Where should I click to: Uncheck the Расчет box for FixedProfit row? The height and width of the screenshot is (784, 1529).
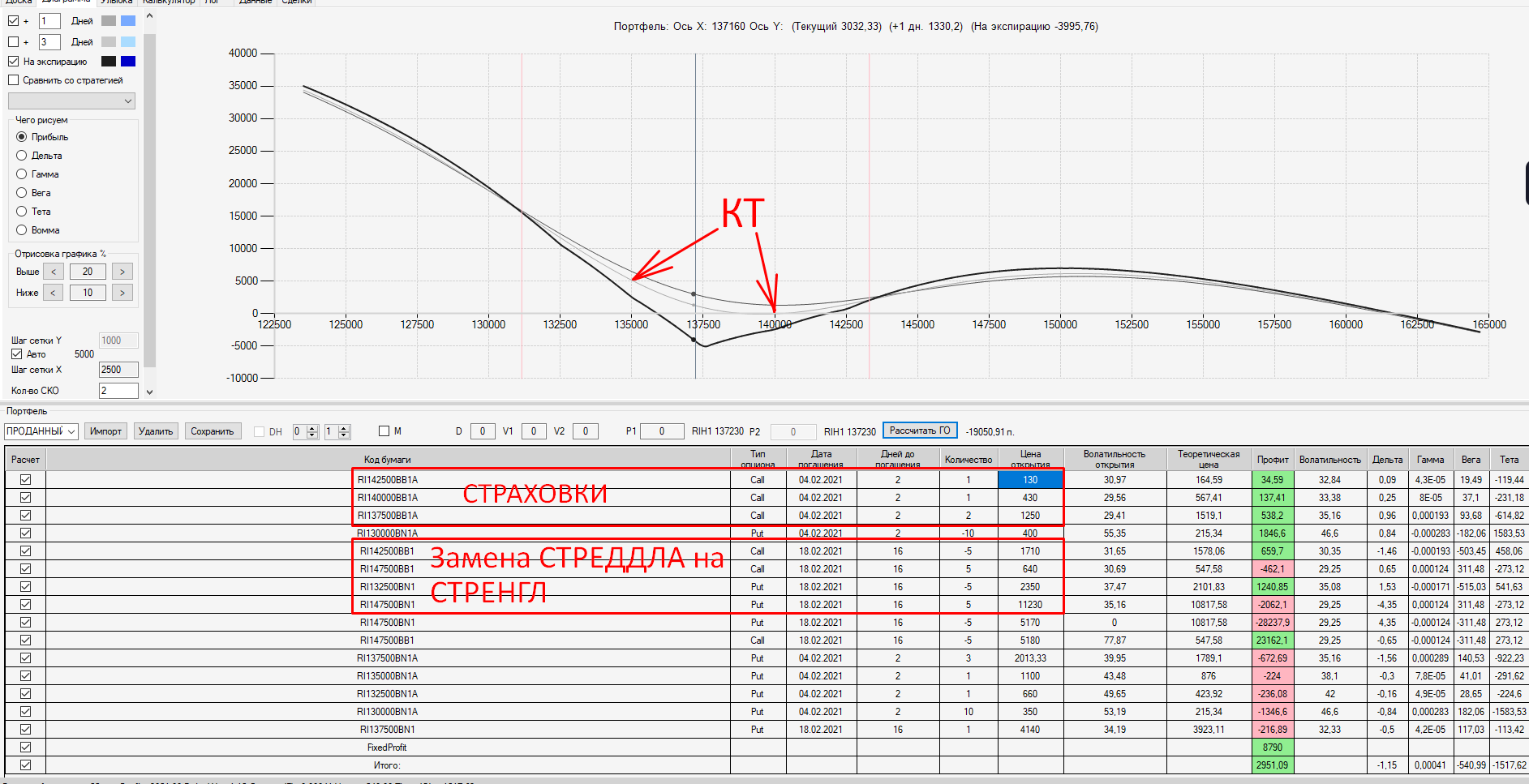point(26,748)
